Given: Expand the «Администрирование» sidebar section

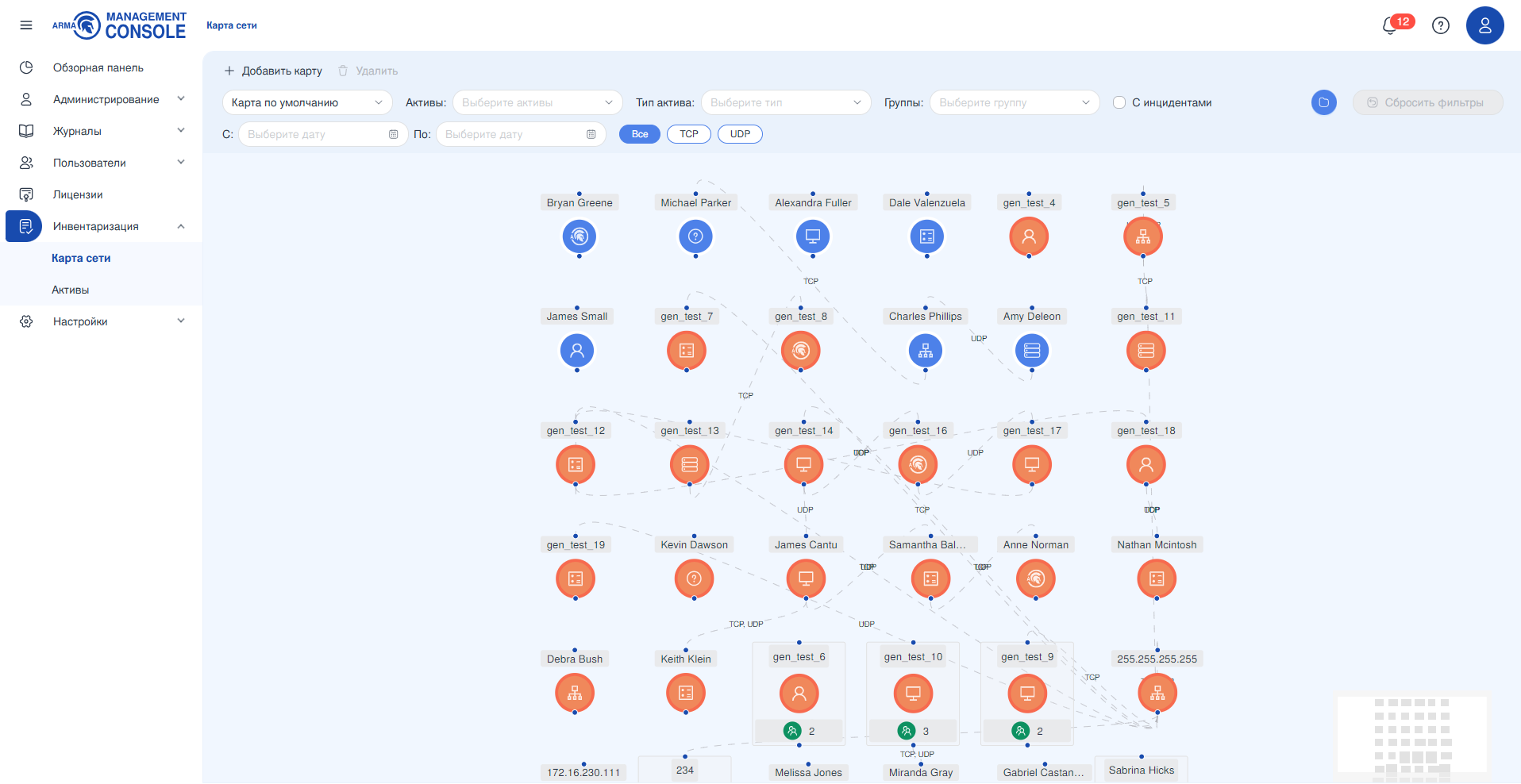Looking at the screenshot, I should [106, 99].
